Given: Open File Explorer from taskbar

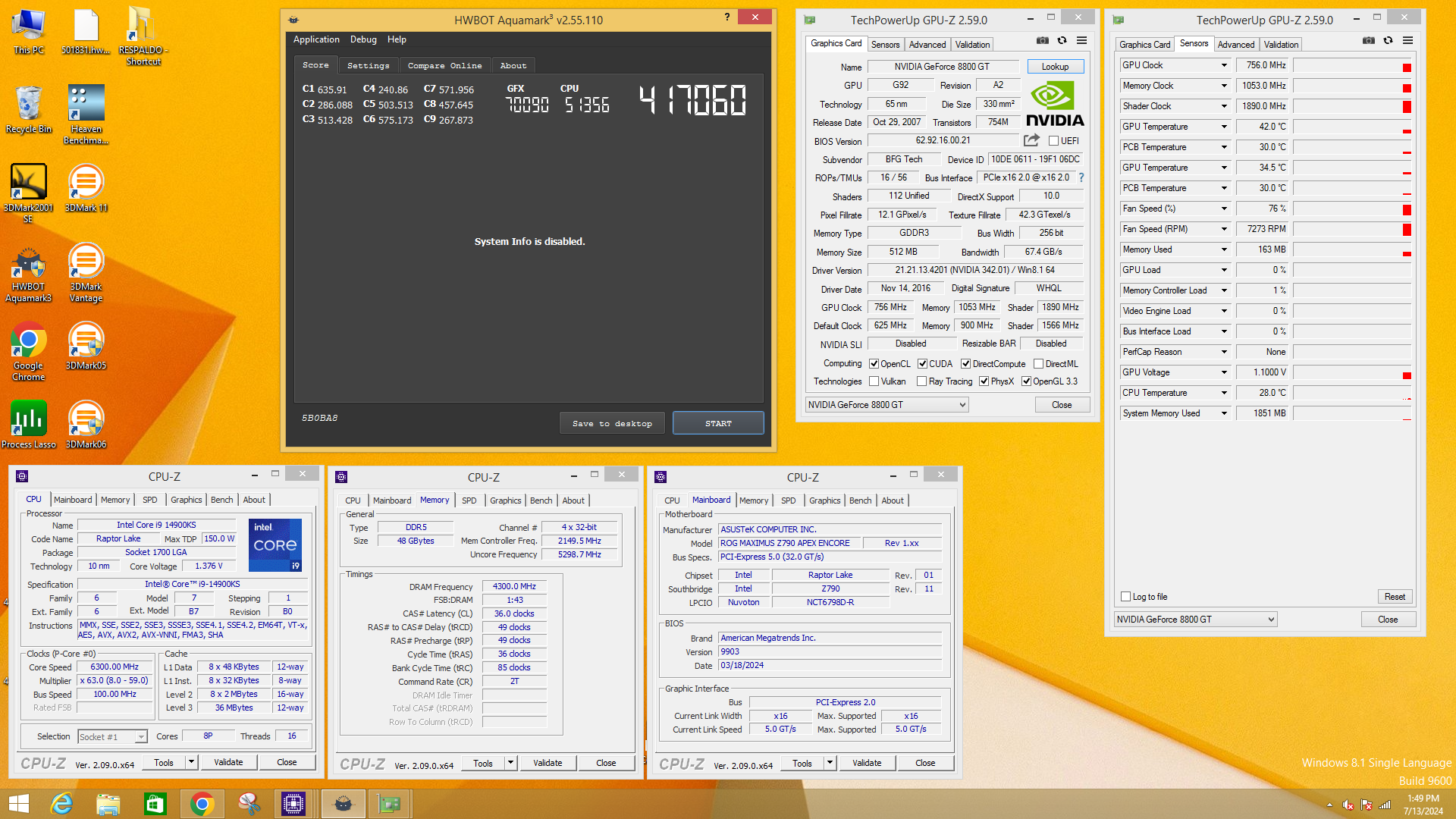Looking at the screenshot, I should point(108,804).
